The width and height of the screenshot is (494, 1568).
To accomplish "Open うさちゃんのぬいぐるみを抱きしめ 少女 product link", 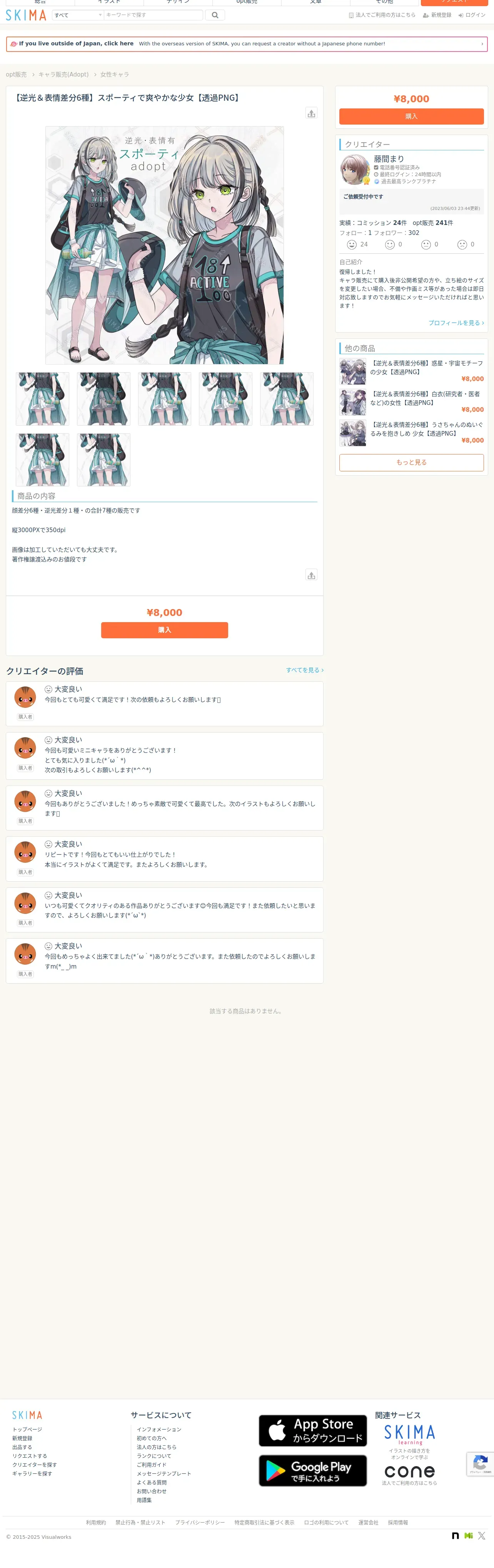I will (426, 429).
